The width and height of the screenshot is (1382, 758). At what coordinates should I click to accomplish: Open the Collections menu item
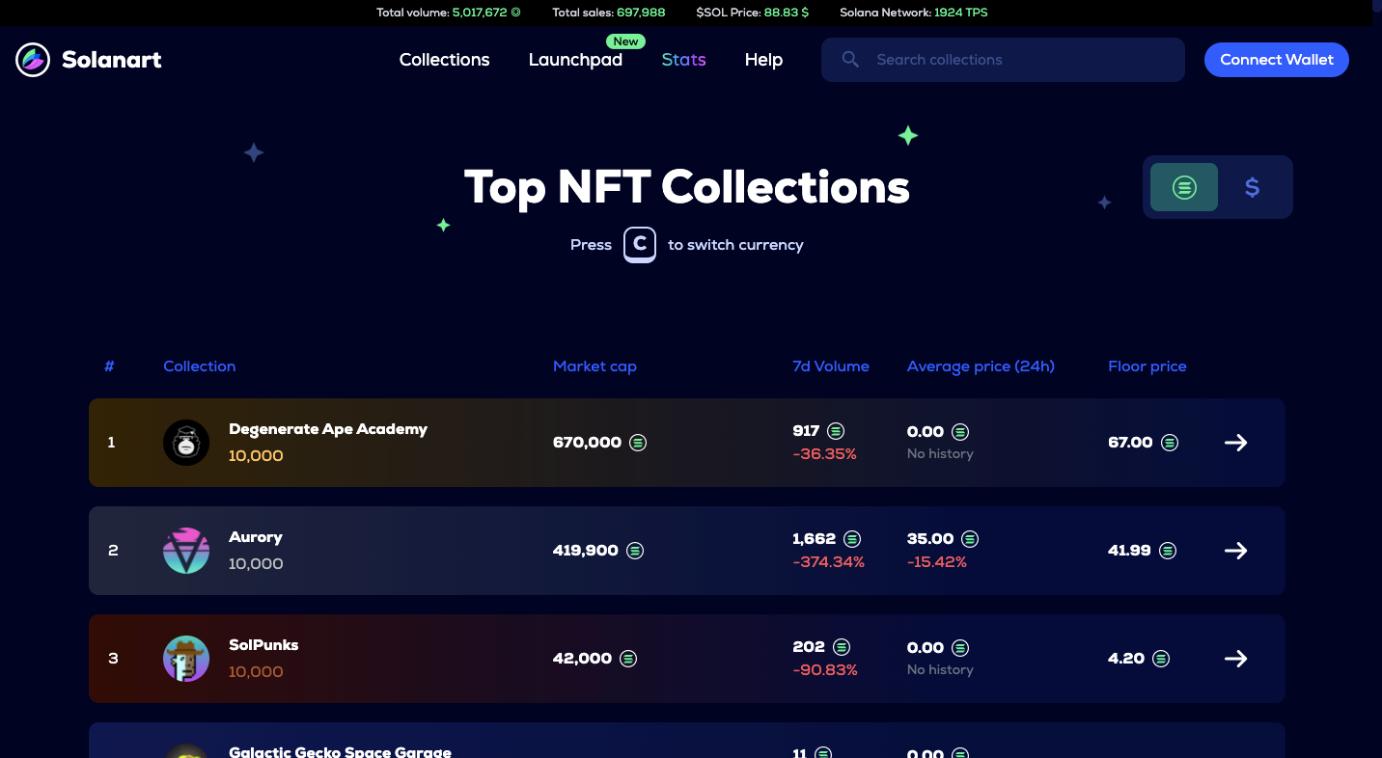(444, 60)
